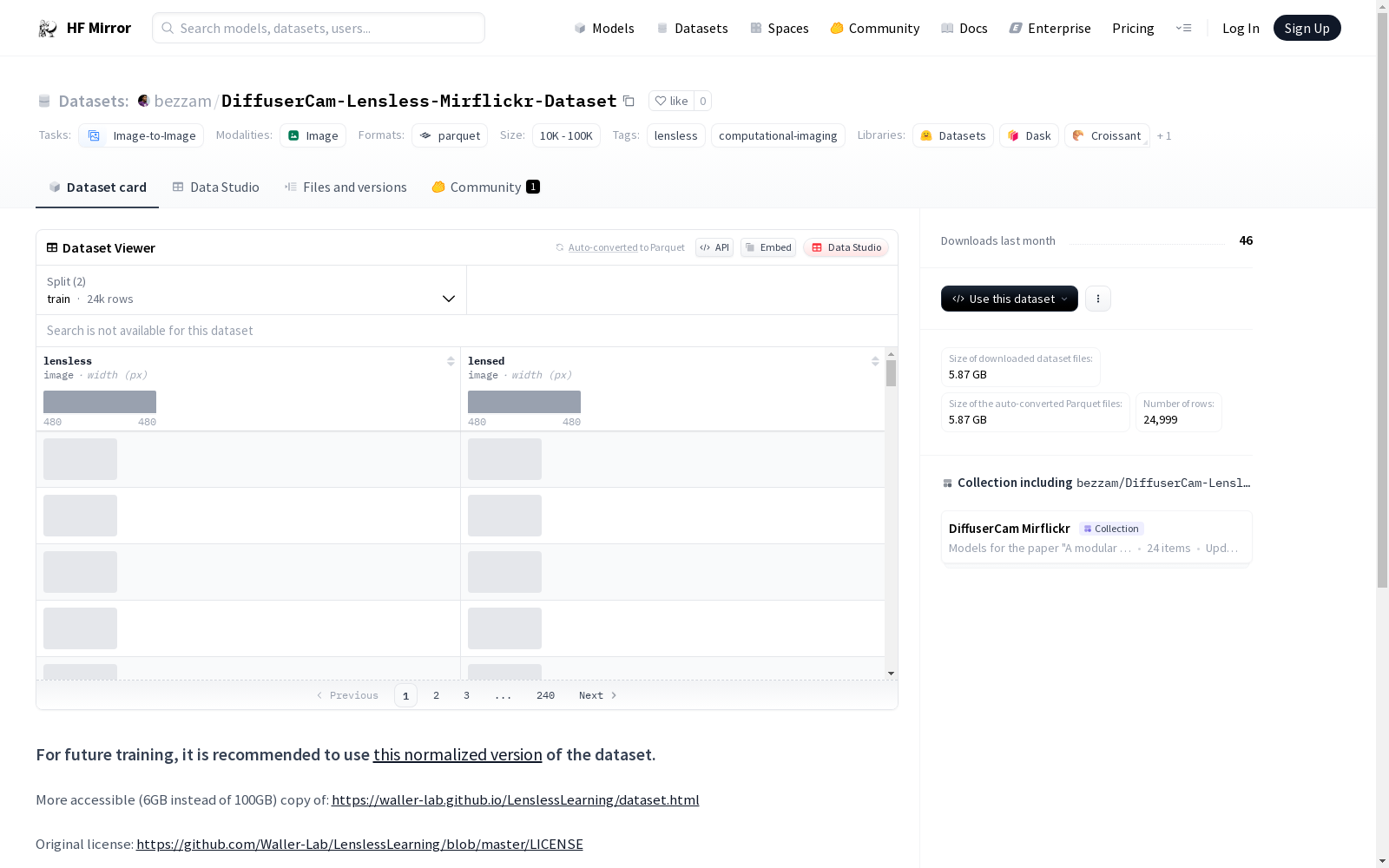
Task: Copy dataset name with the copy icon
Action: (x=629, y=101)
